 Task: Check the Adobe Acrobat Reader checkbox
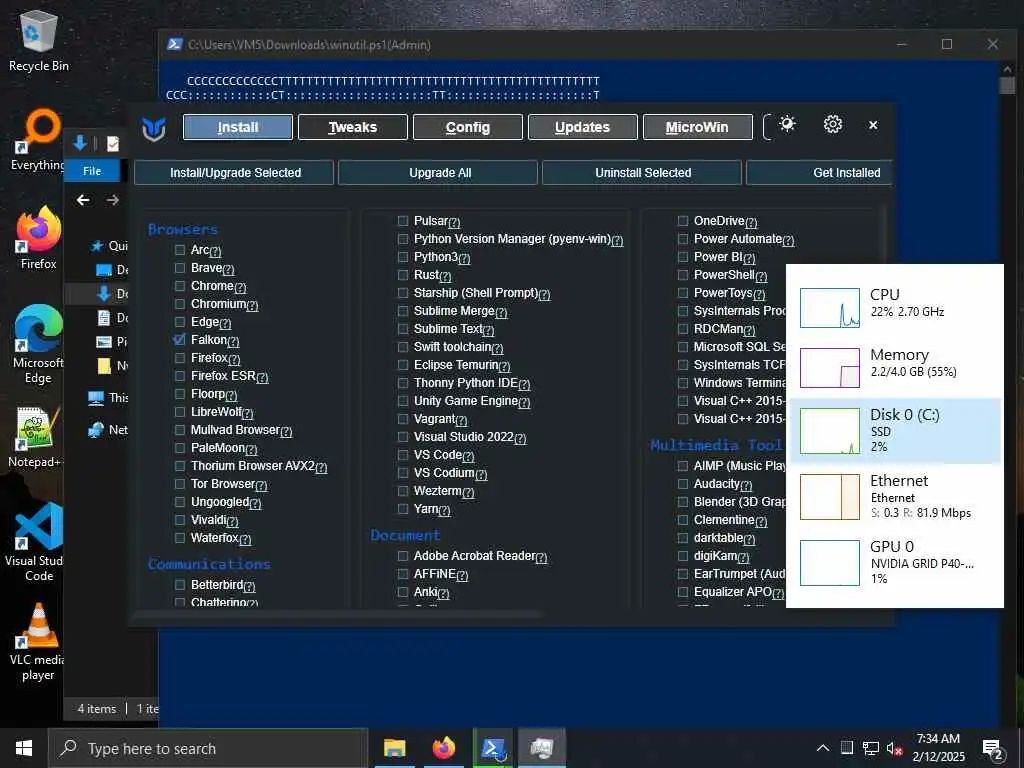[x=403, y=556]
